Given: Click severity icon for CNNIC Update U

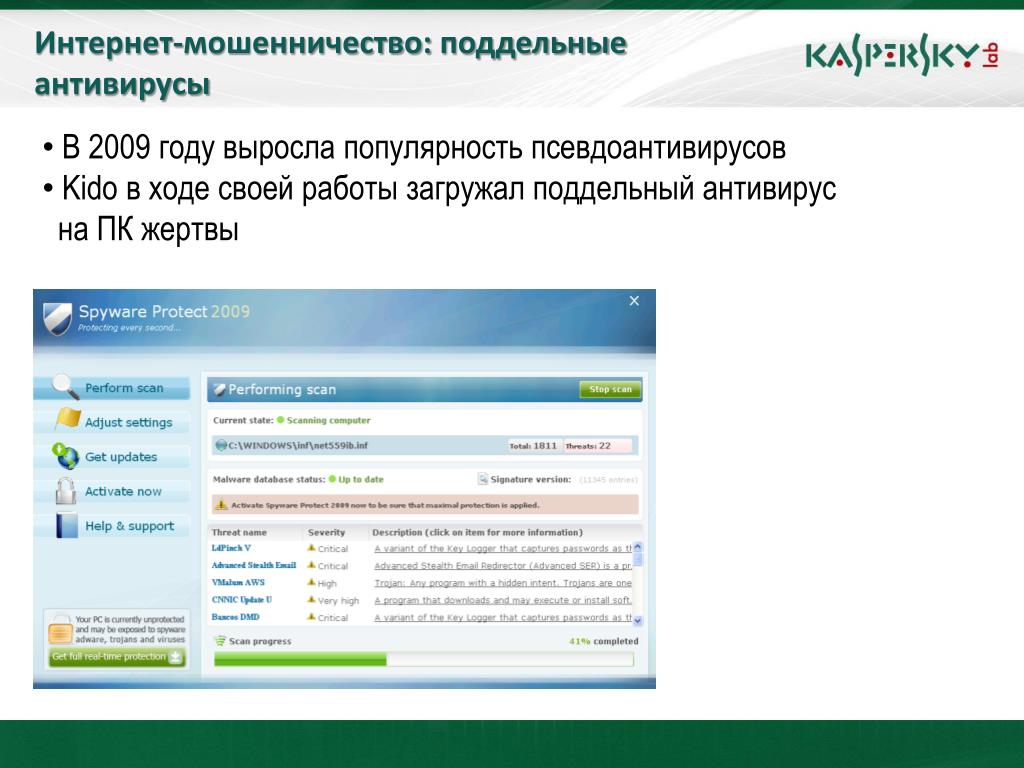Looking at the screenshot, I should [312, 600].
